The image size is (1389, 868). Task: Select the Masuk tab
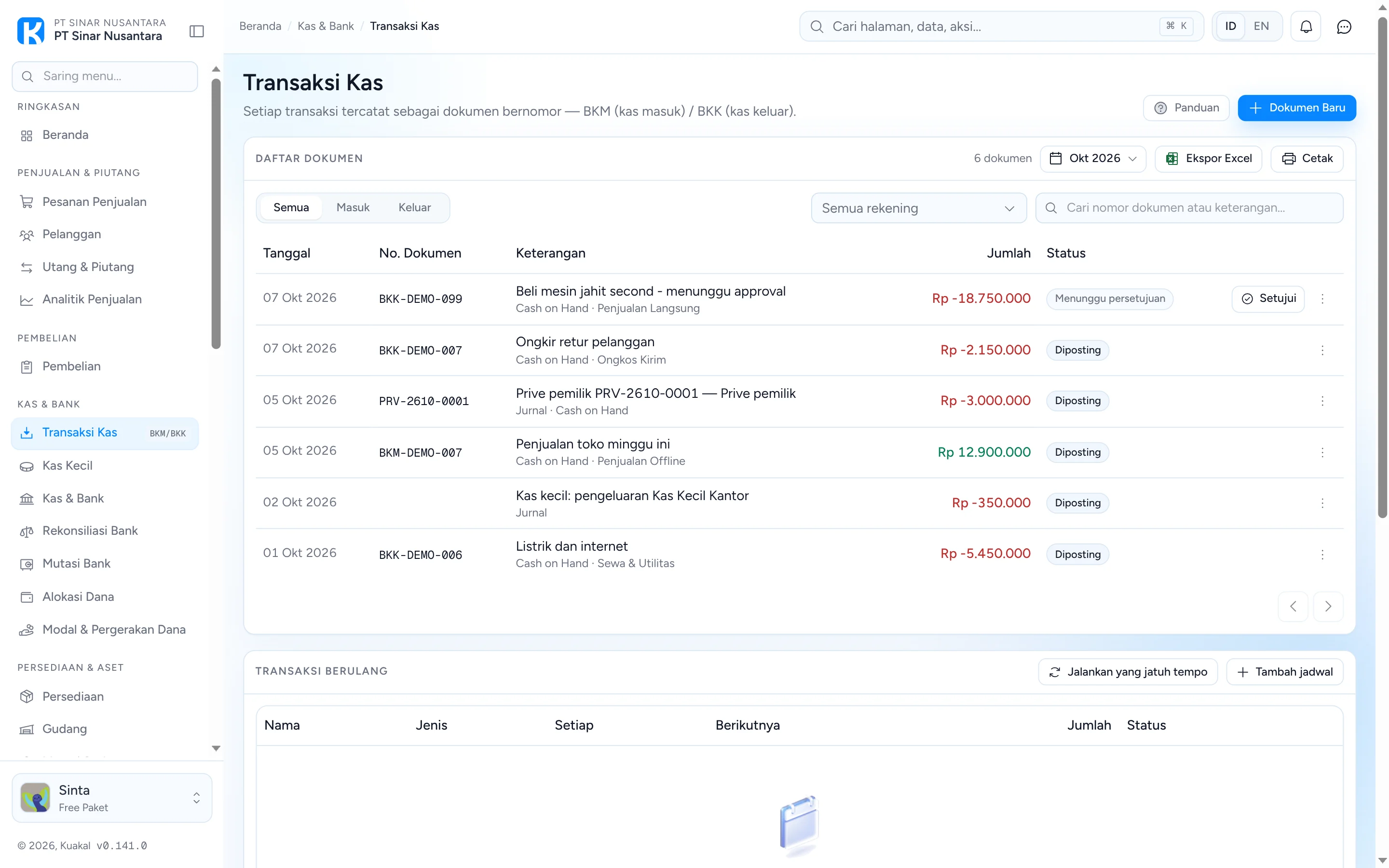[x=353, y=208]
